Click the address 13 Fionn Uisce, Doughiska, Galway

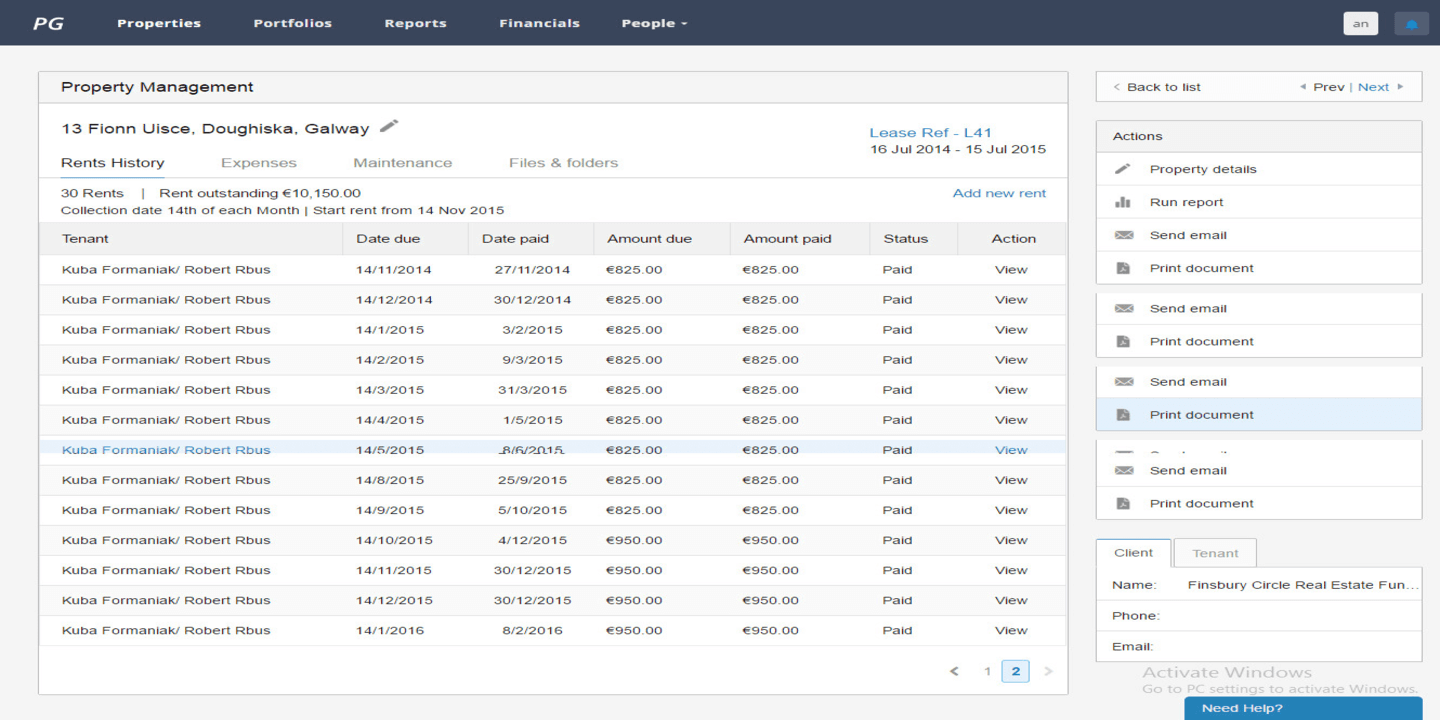point(215,128)
